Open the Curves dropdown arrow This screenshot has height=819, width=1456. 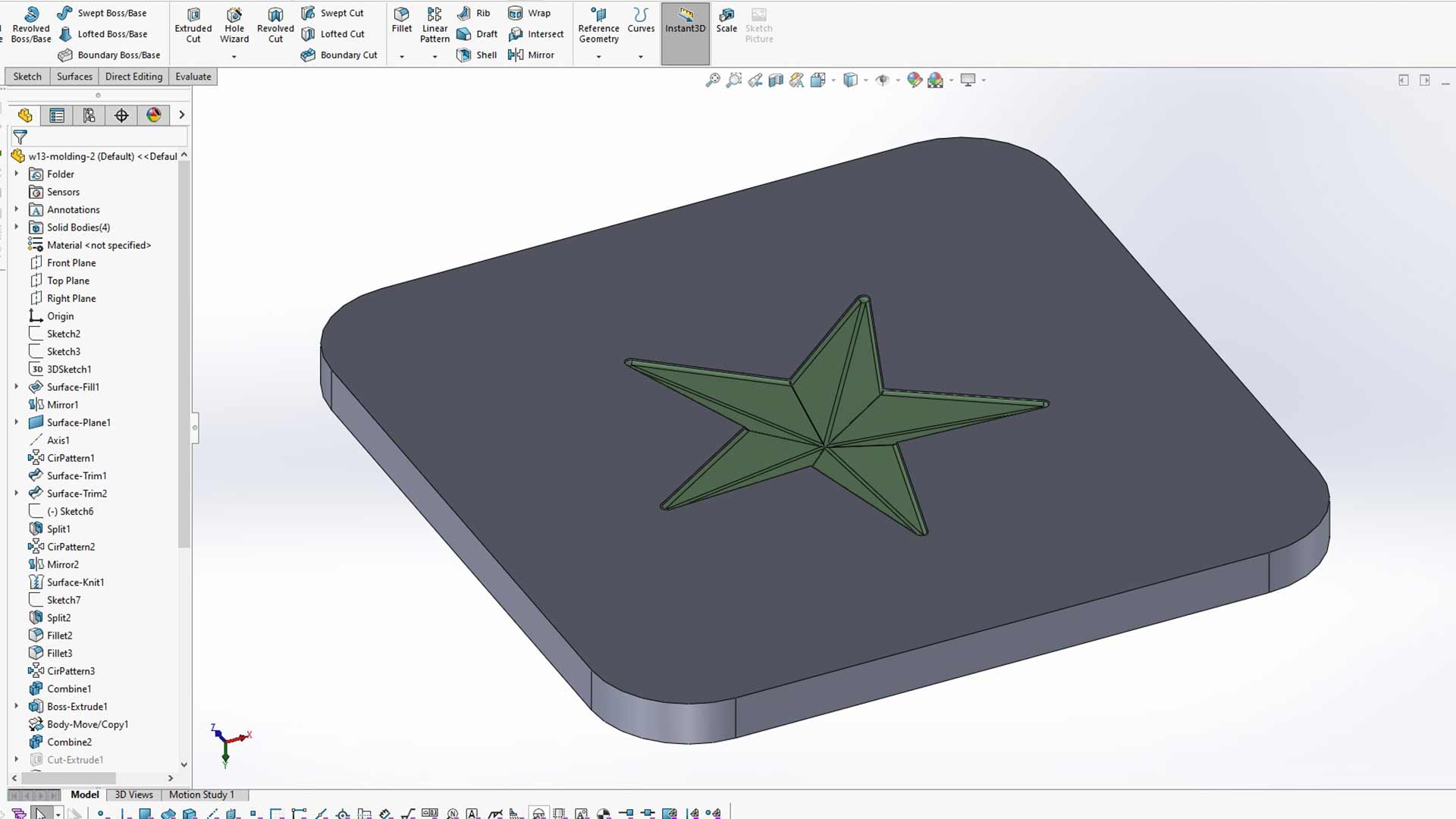641,56
